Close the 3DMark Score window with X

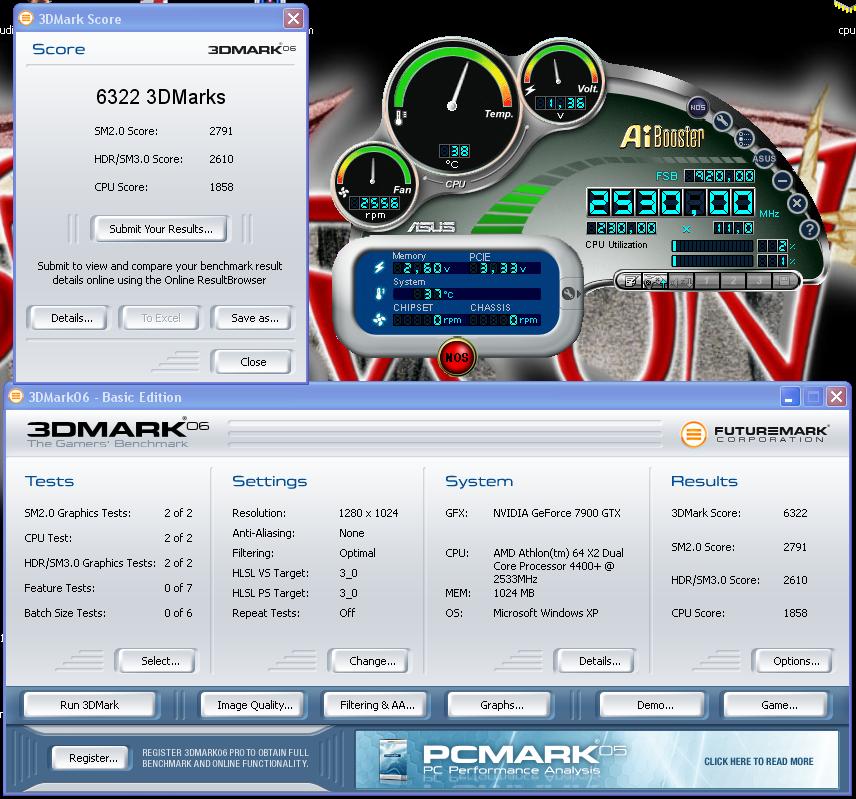(x=293, y=19)
